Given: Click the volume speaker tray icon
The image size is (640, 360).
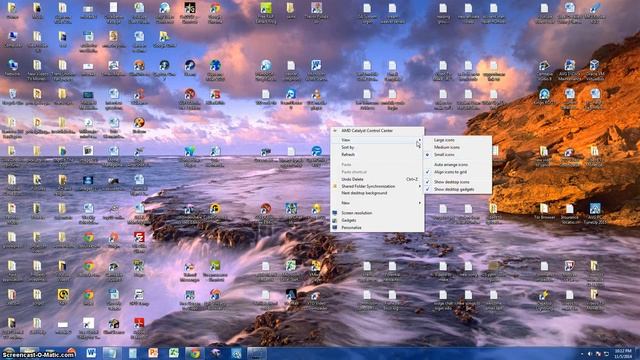Looking at the screenshot, I should click(x=590, y=354).
